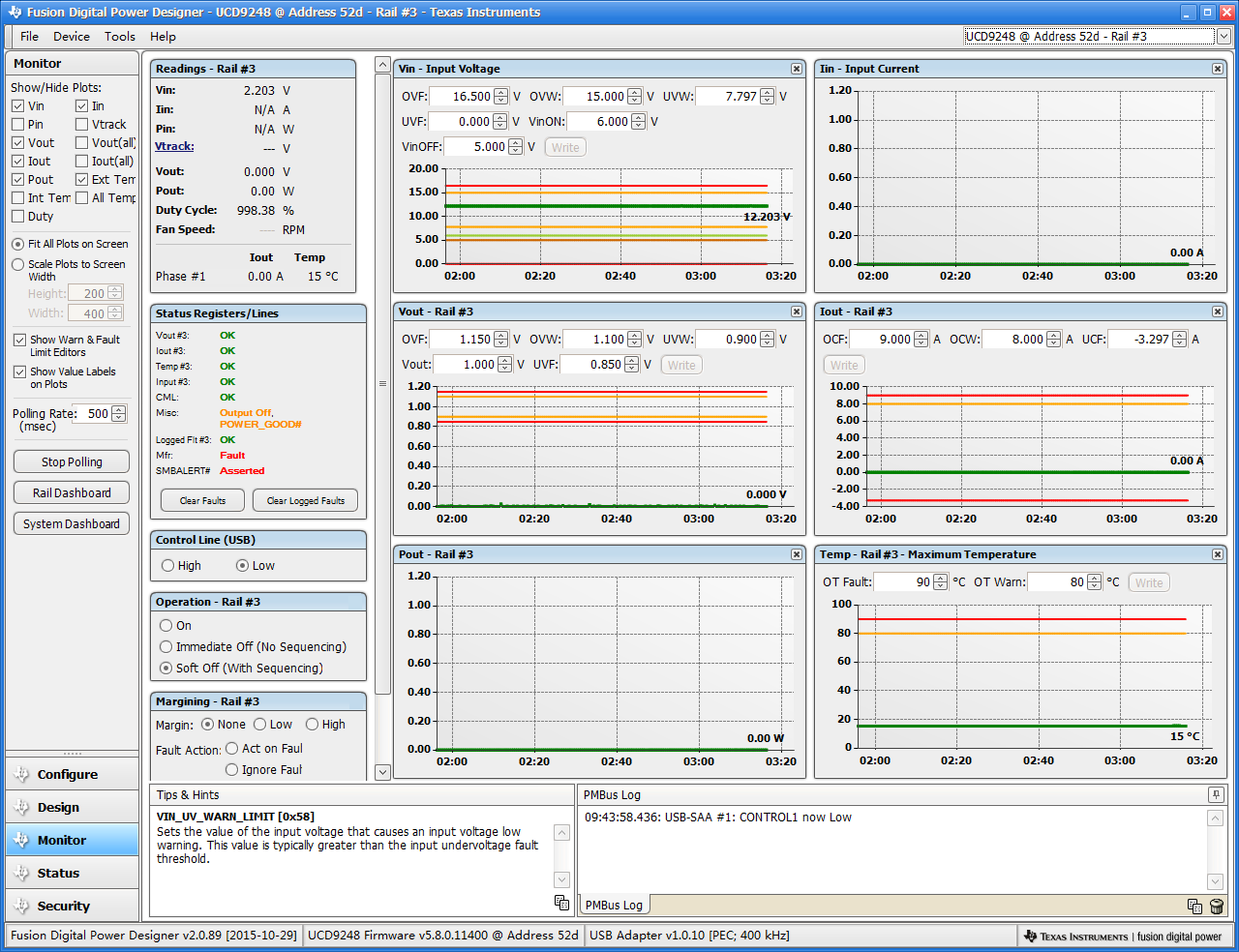Uncheck Show Value Labels on Plots
The image size is (1239, 952).
click(x=19, y=372)
